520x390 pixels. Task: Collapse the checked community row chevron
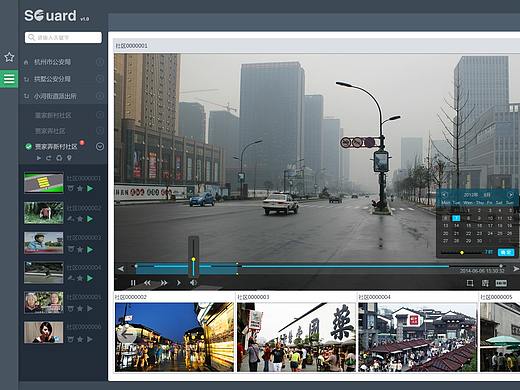point(100,147)
